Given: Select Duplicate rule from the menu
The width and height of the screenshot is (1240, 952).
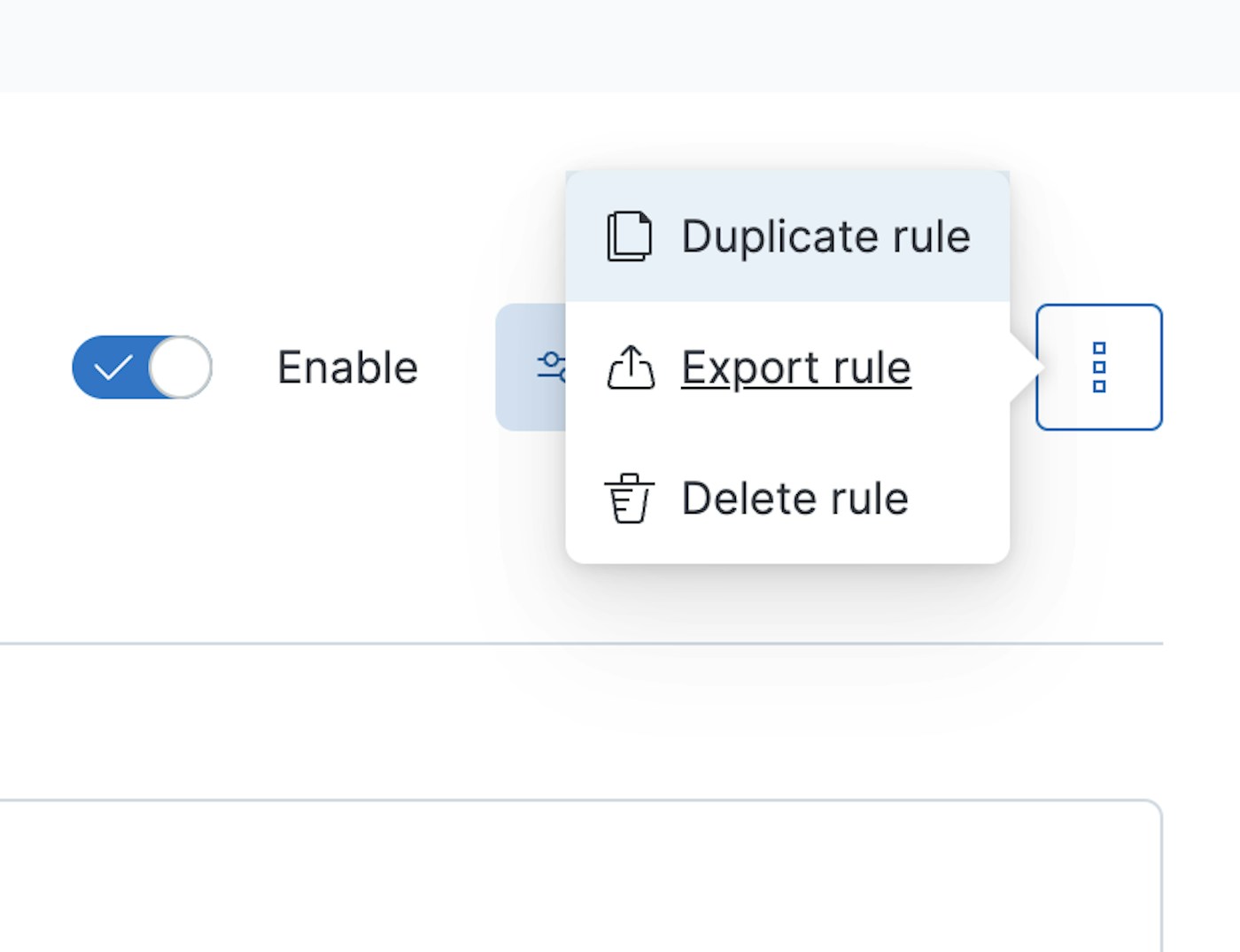Looking at the screenshot, I should [824, 236].
